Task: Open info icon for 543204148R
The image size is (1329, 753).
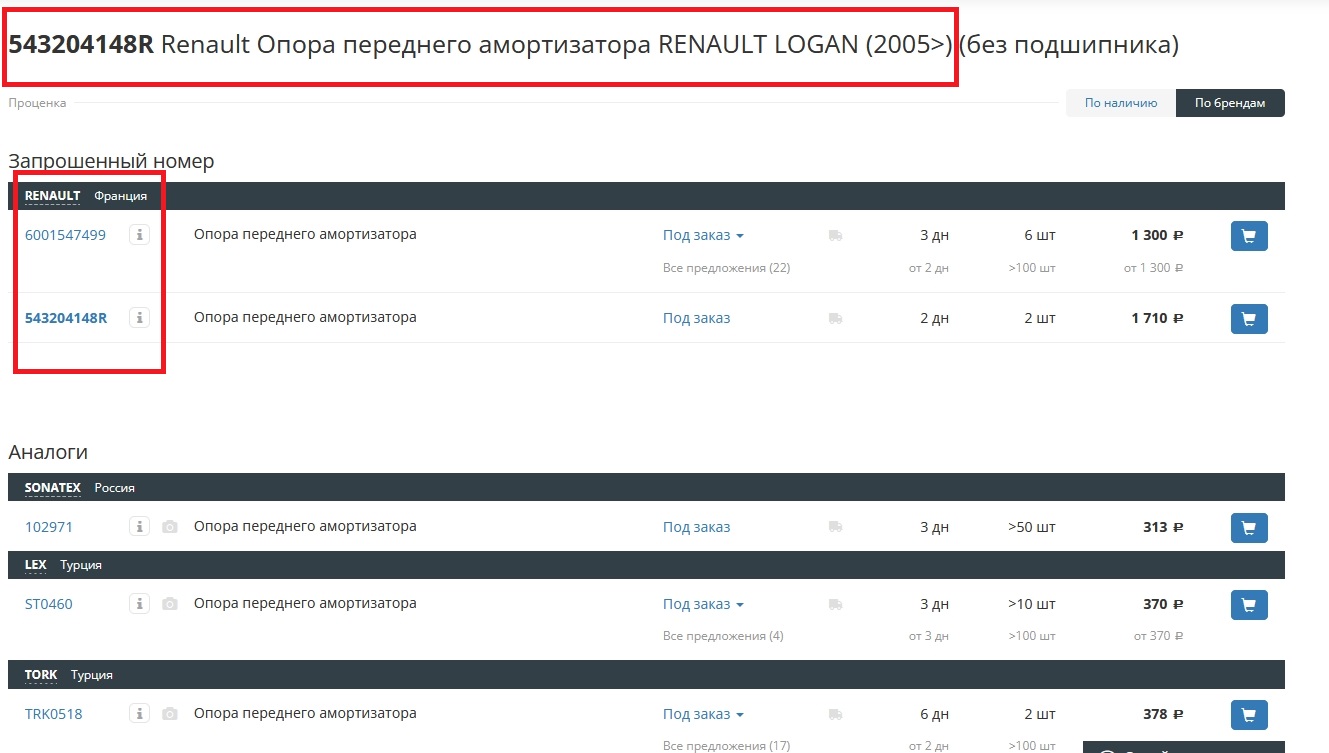Action: (x=140, y=318)
